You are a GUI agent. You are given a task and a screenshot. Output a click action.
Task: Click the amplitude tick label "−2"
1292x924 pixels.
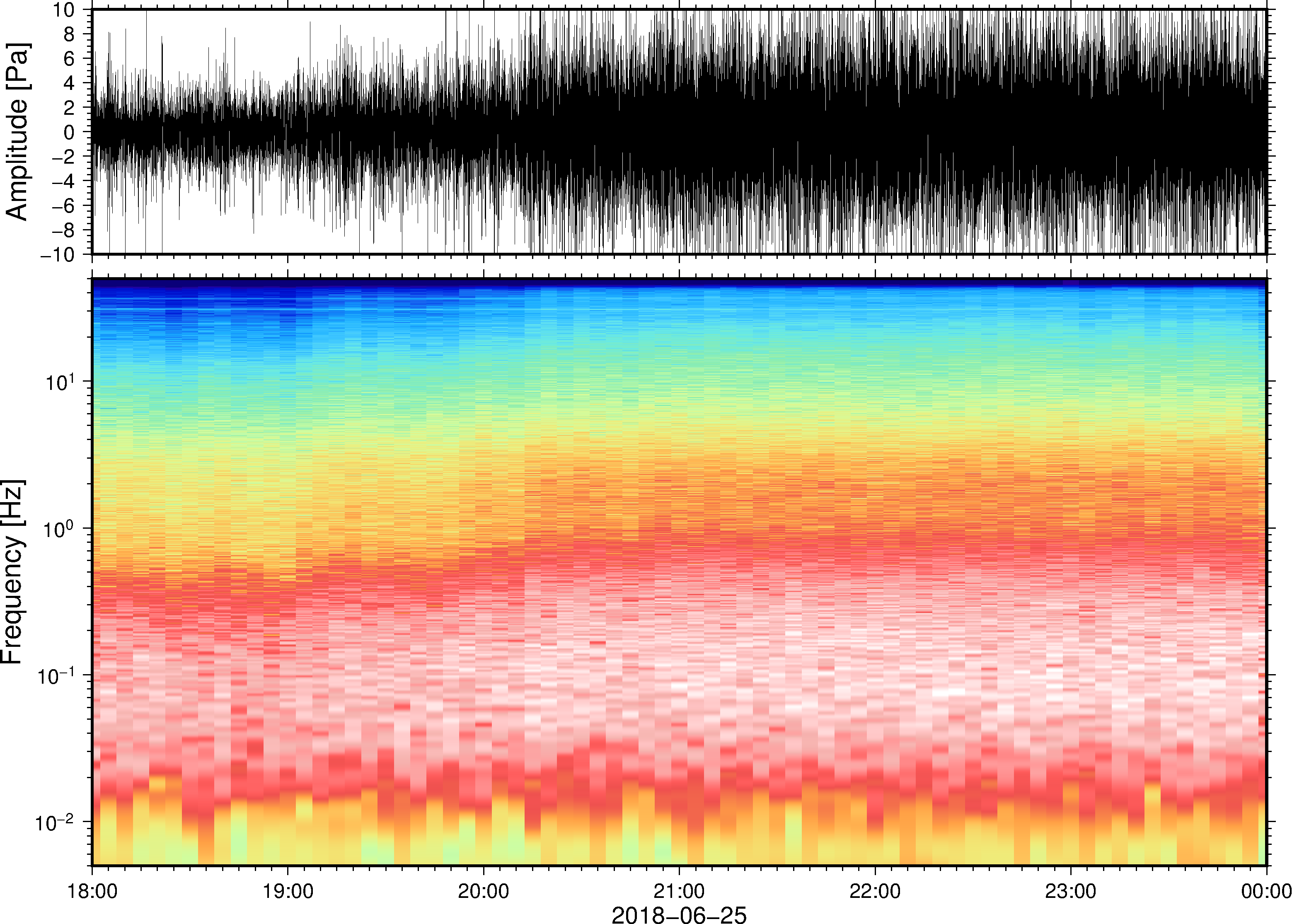tap(63, 157)
